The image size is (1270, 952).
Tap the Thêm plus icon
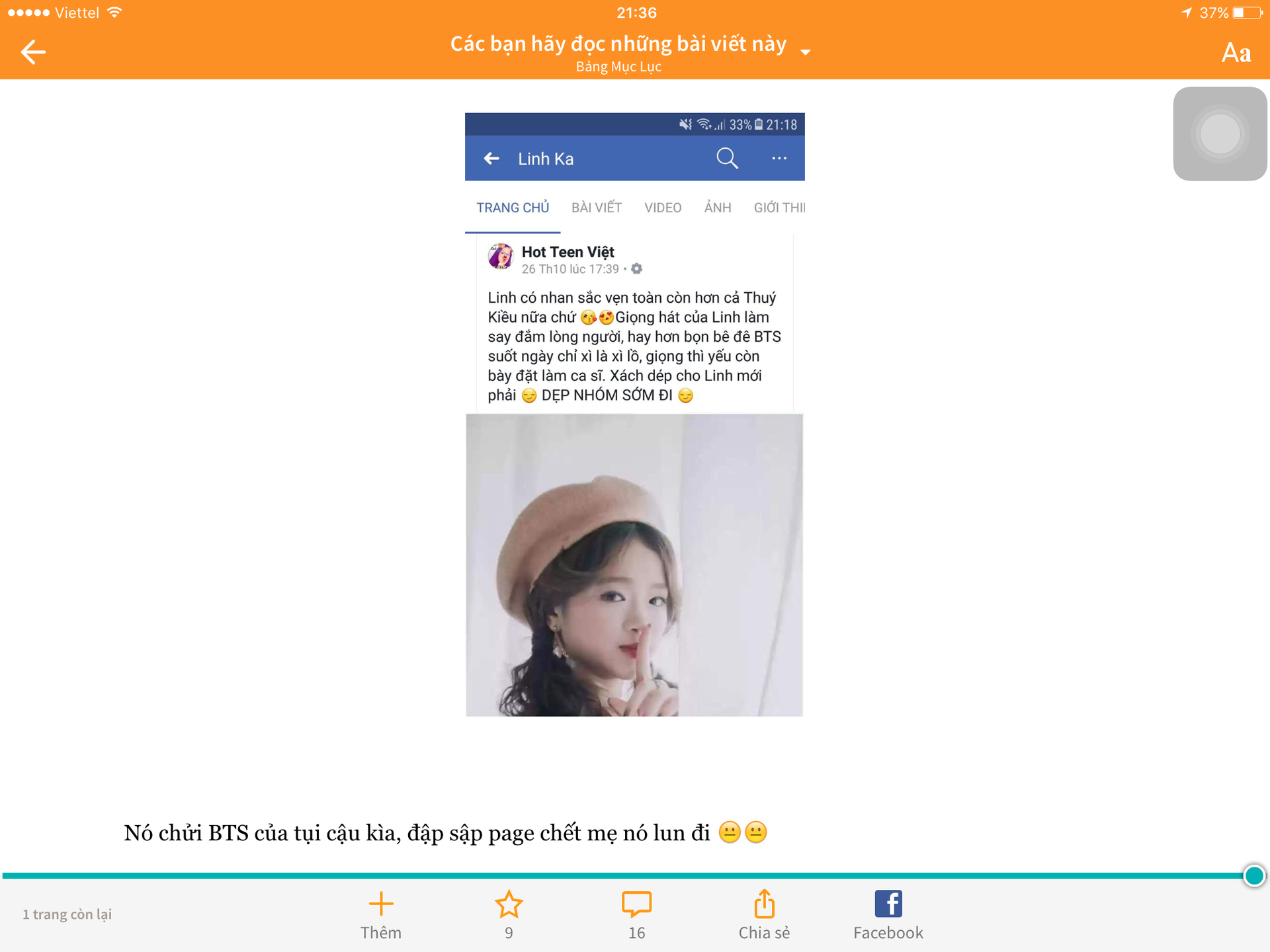pos(381,903)
